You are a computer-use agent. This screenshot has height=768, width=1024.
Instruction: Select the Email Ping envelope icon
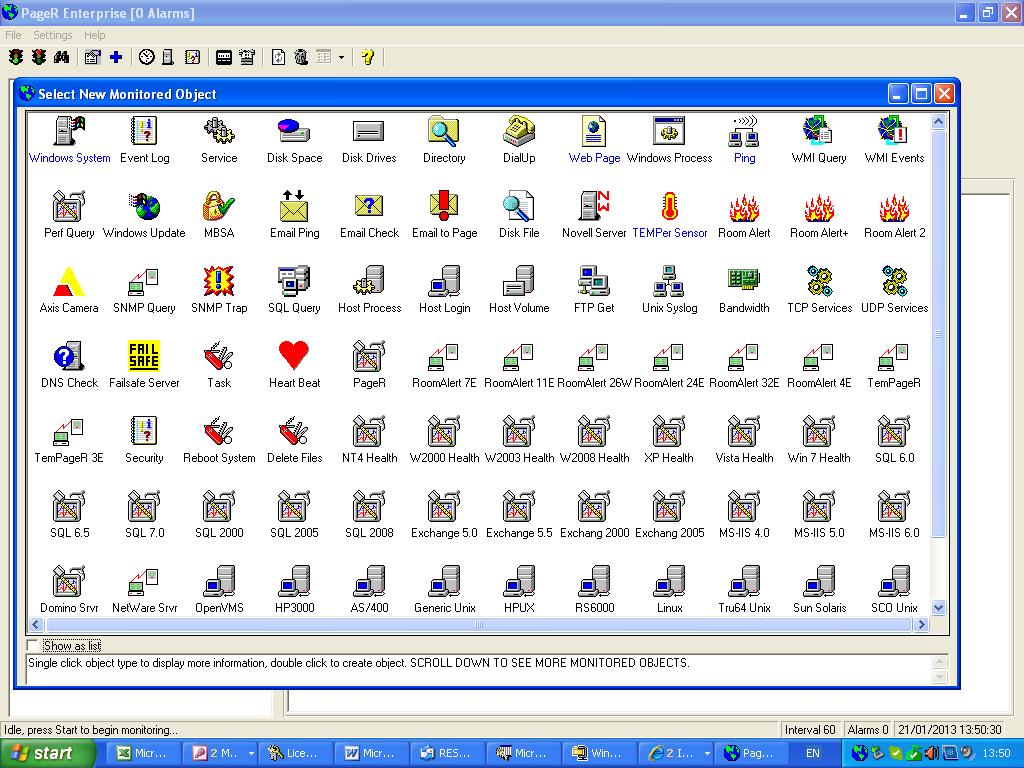[294, 206]
